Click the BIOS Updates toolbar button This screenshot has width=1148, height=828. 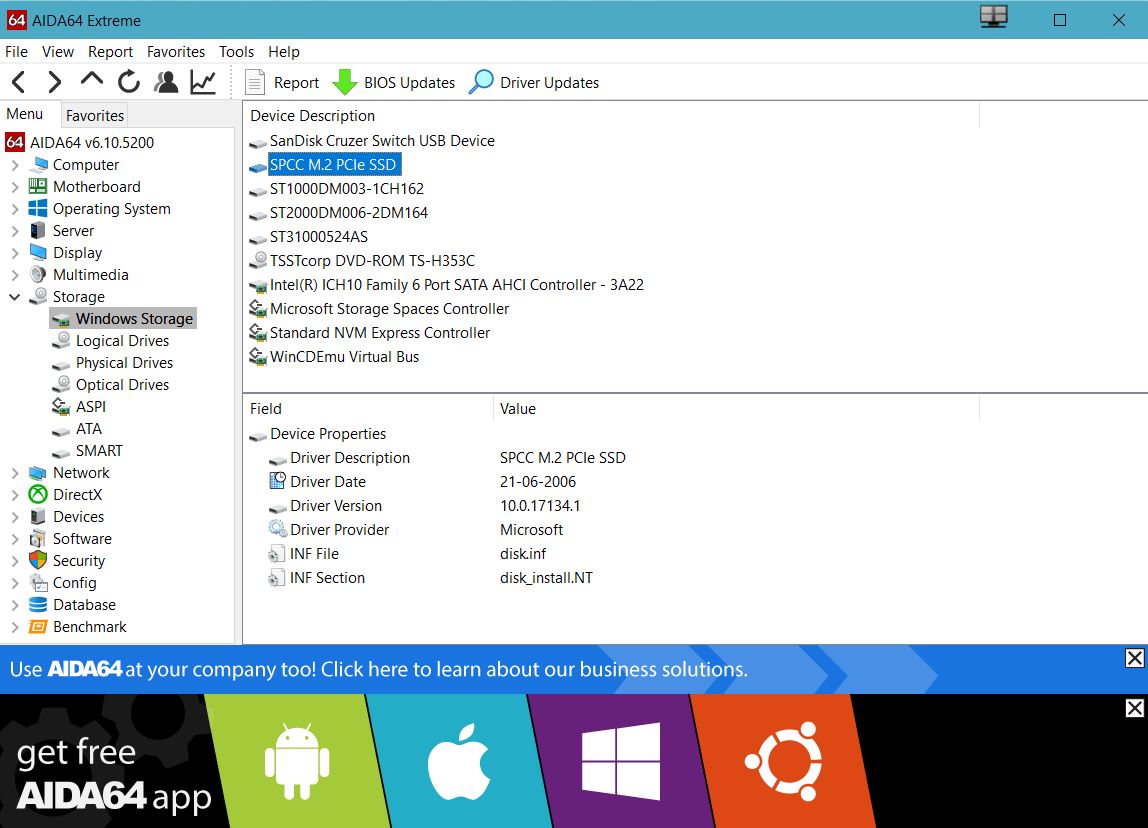(x=393, y=83)
